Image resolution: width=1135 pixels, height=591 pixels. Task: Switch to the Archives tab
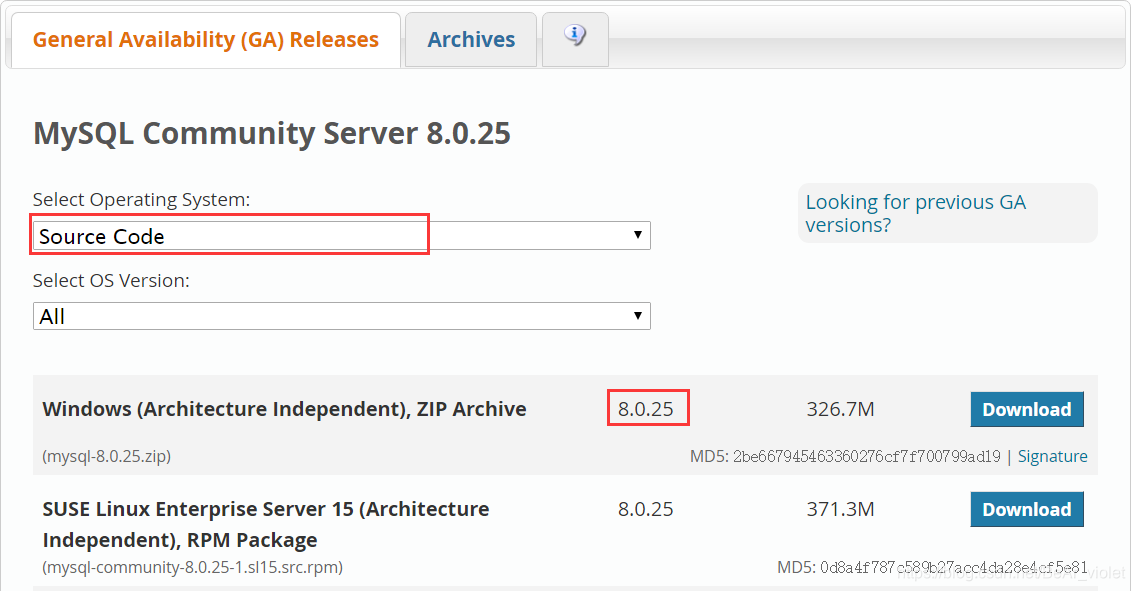coord(471,40)
